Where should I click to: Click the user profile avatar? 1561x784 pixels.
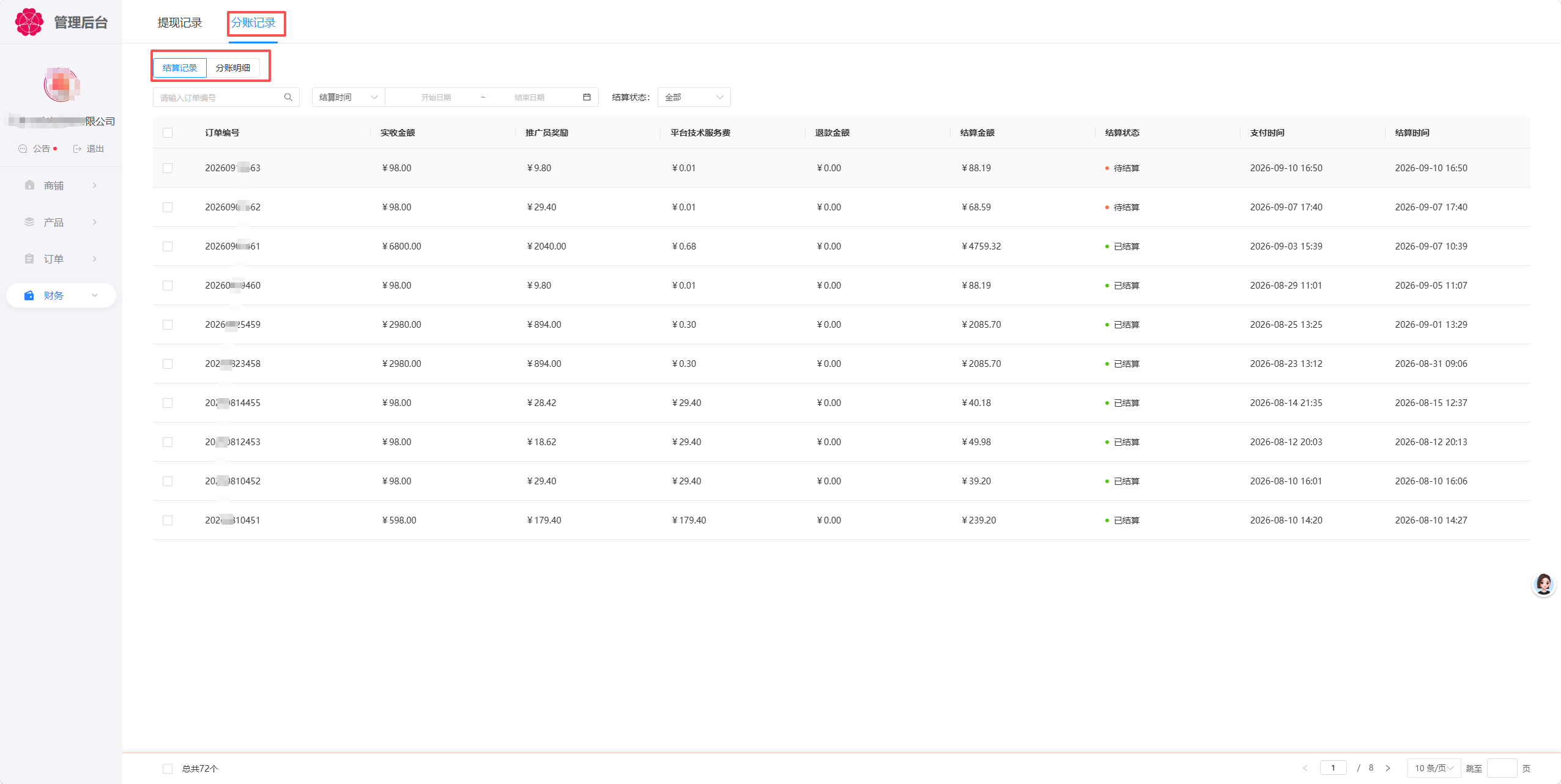point(61,84)
